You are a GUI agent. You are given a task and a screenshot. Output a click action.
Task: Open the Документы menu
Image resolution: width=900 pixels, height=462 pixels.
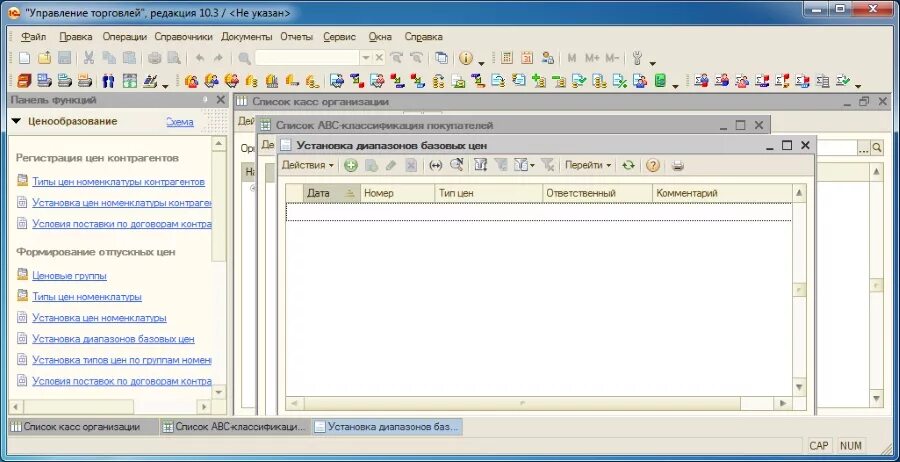(246, 36)
